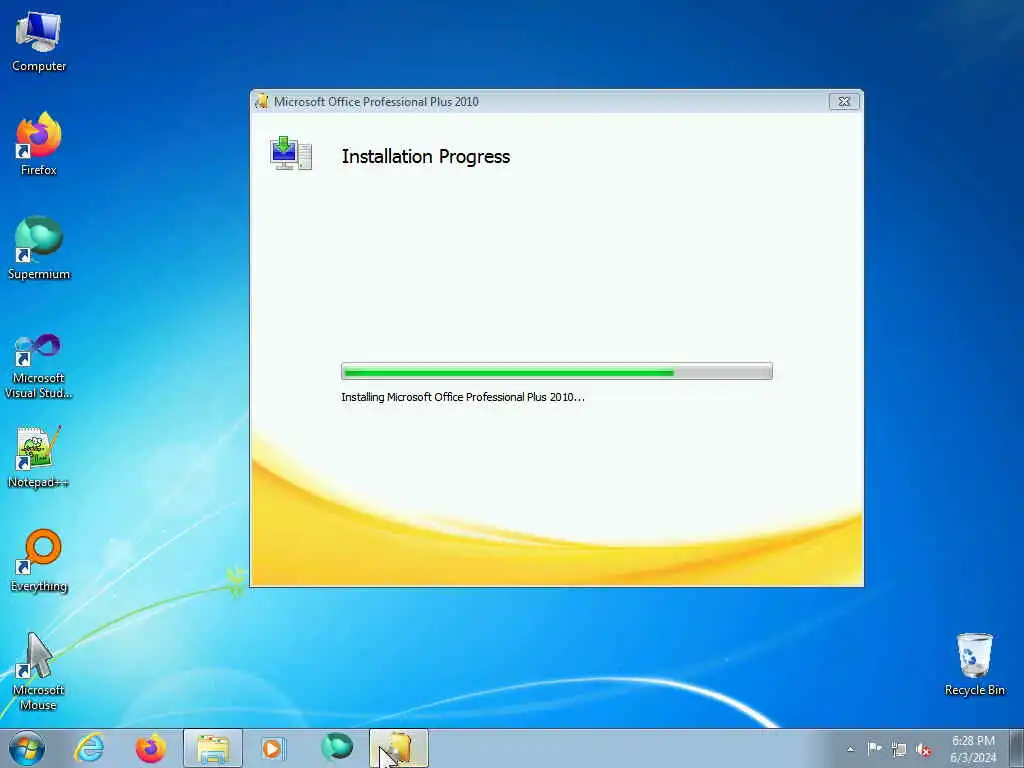Open the network tray icon
This screenshot has height=768, width=1024.
[899, 750]
